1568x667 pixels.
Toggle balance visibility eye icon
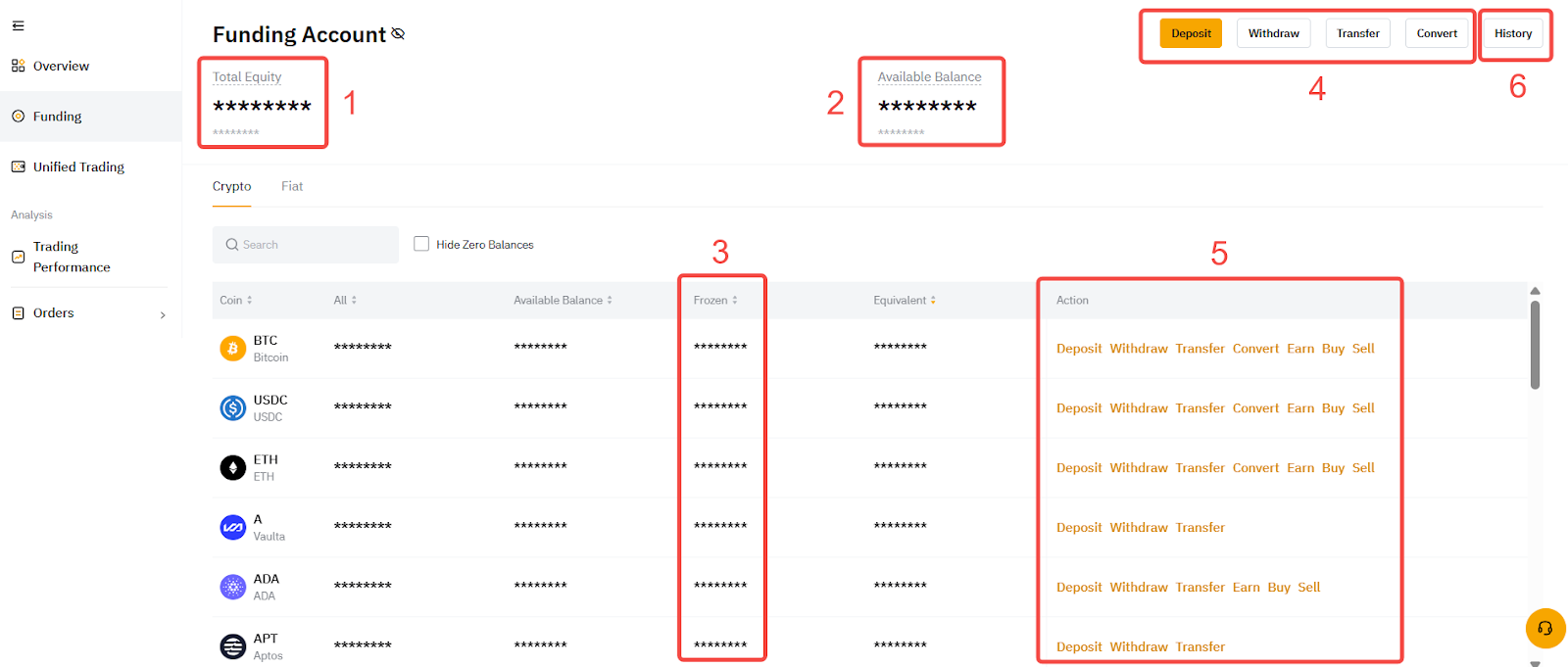pyautogui.click(x=398, y=34)
